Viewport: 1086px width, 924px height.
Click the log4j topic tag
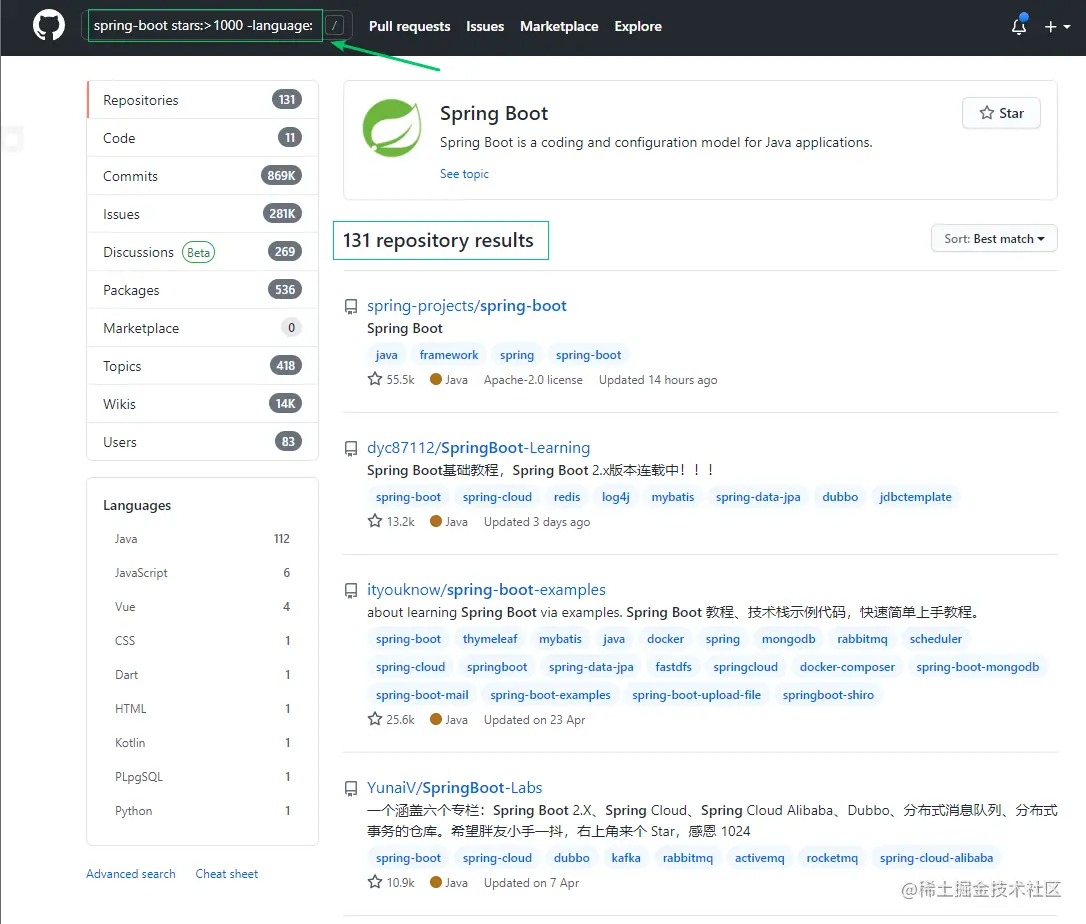[616, 497]
